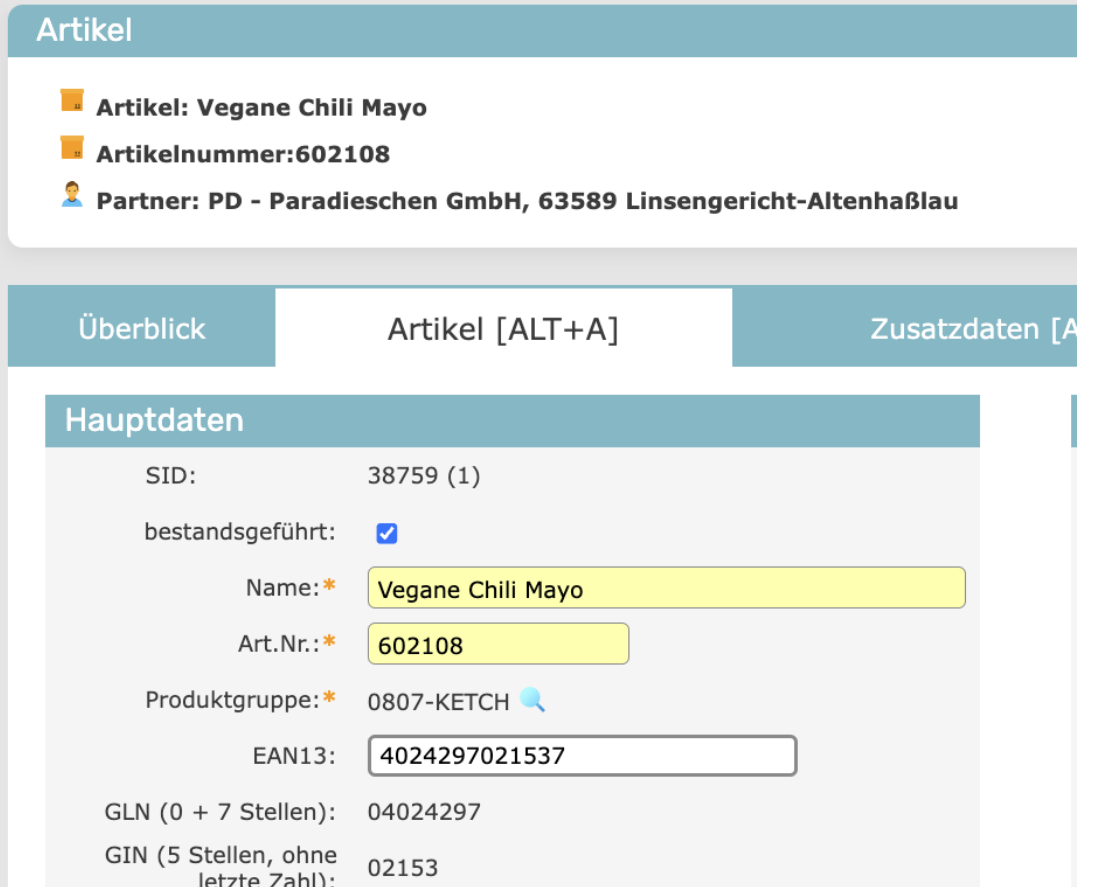Click the GLN value 04024297
Viewport: 1116px width, 887px height.
[x=424, y=811]
